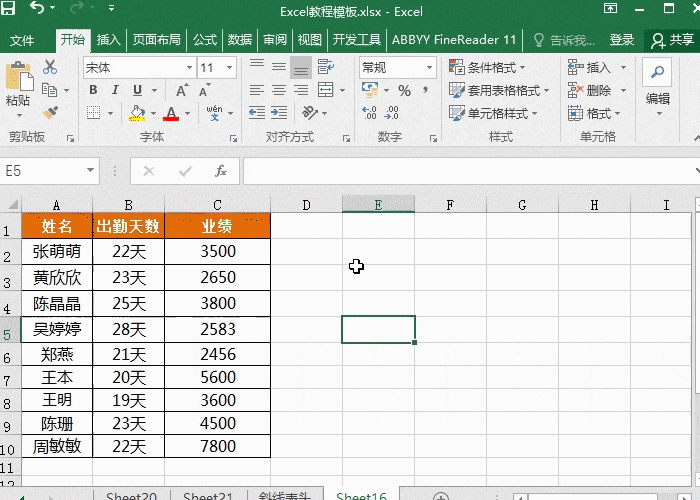Image resolution: width=700 pixels, height=500 pixels.
Task: Click the find magnifier editing icon
Action: [x=657, y=72]
